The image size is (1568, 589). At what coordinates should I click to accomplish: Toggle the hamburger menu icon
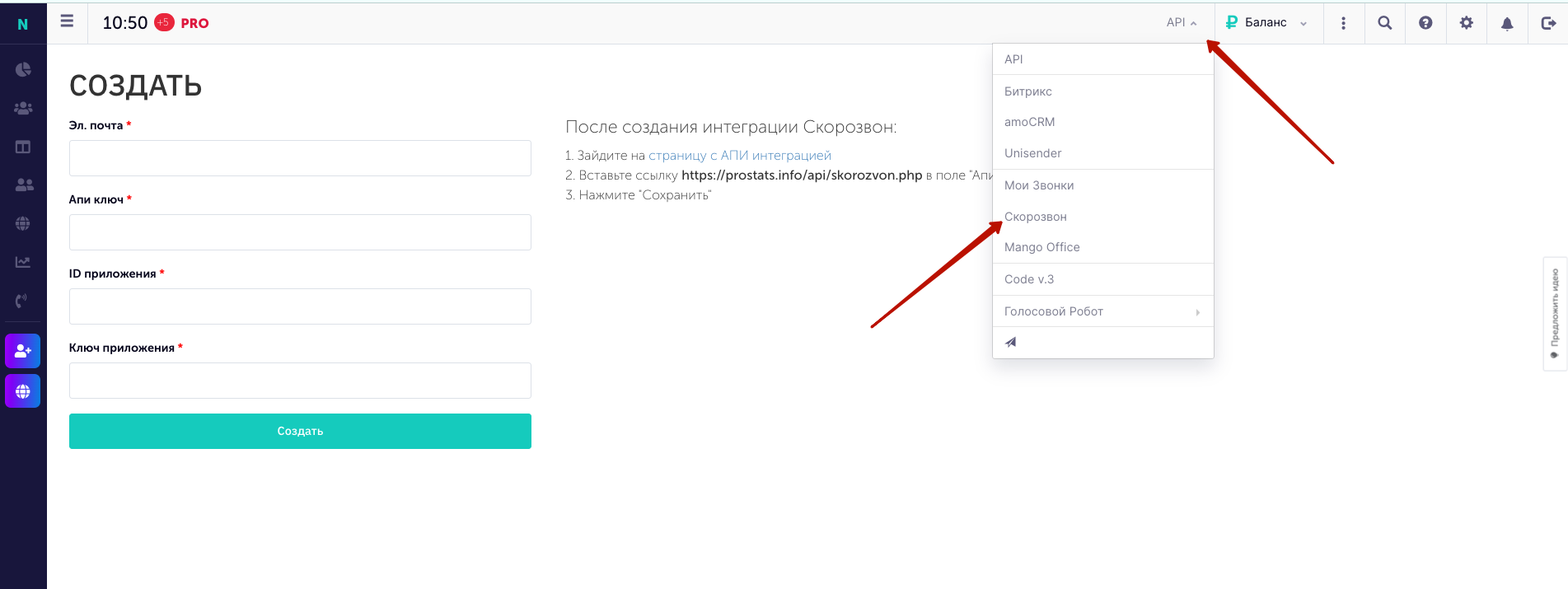[x=67, y=21]
